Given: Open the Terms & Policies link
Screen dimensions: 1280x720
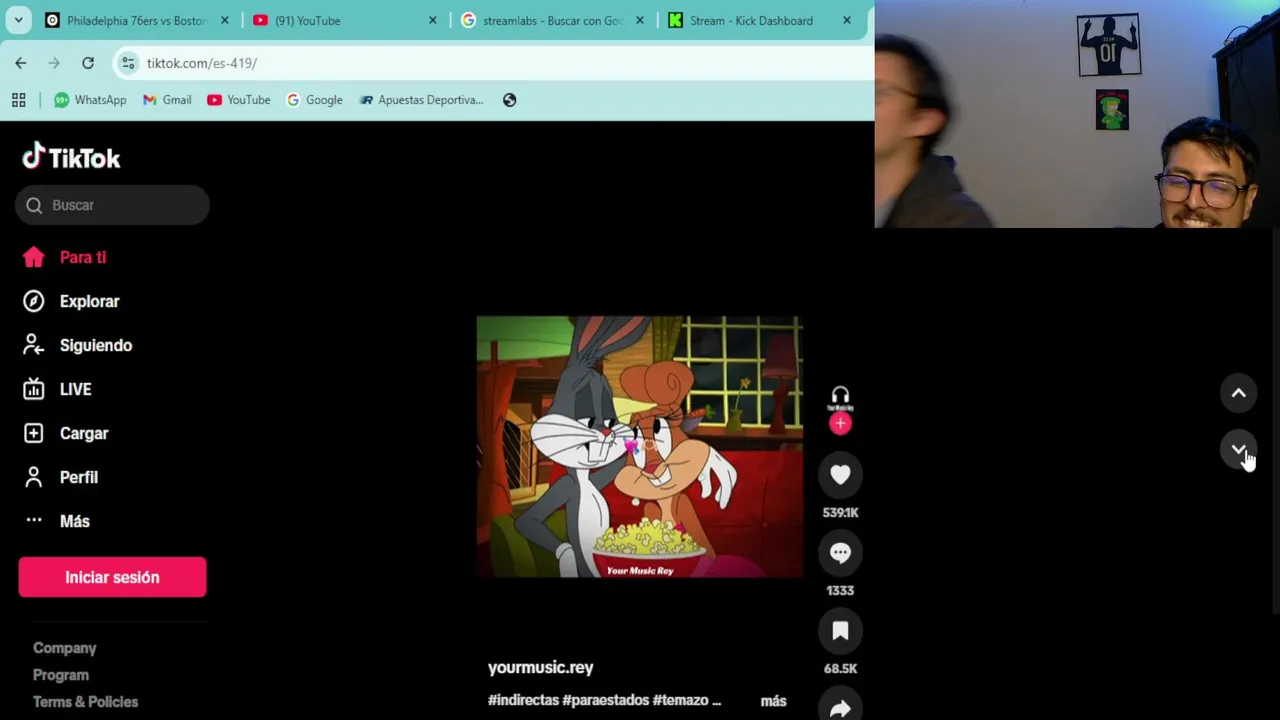Looking at the screenshot, I should pyautogui.click(x=86, y=702).
